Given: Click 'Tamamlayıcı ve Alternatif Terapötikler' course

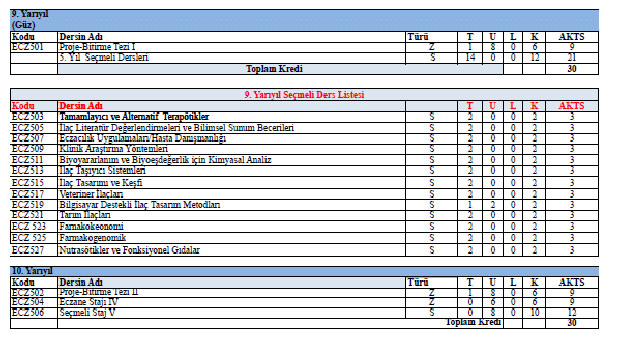Looking at the screenshot, I should pos(134,117).
